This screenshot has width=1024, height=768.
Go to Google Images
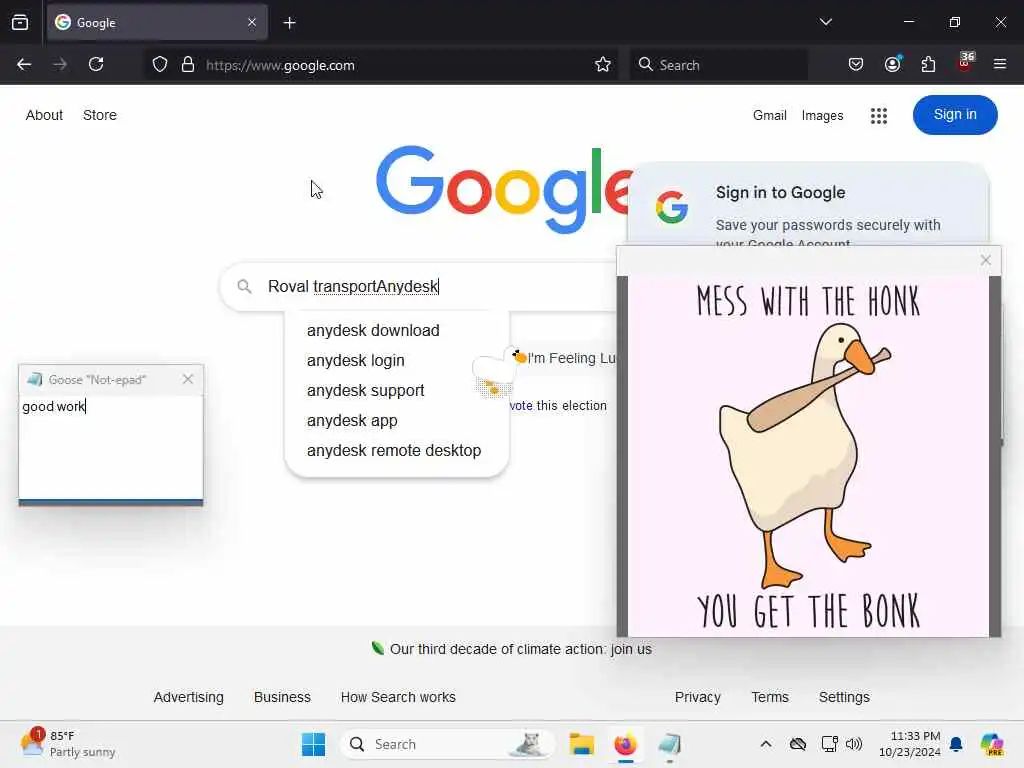[822, 116]
